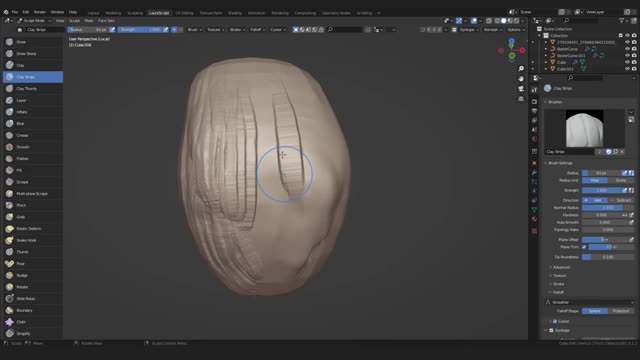Open the Sculpt Mode selector dropdown

pyautogui.click(x=34, y=20)
